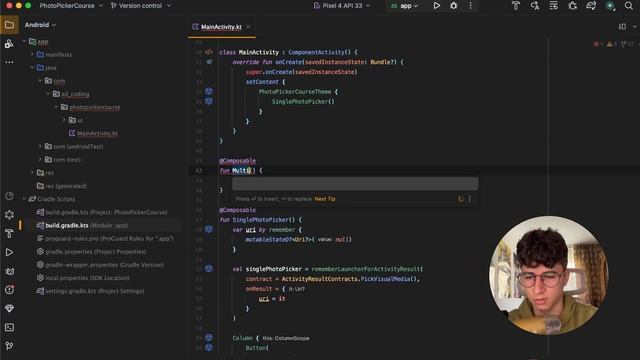This screenshot has height=360, width=640.
Task: Open build.gradle.kts (Project: PhotoPickerCourse)
Action: click(102, 212)
